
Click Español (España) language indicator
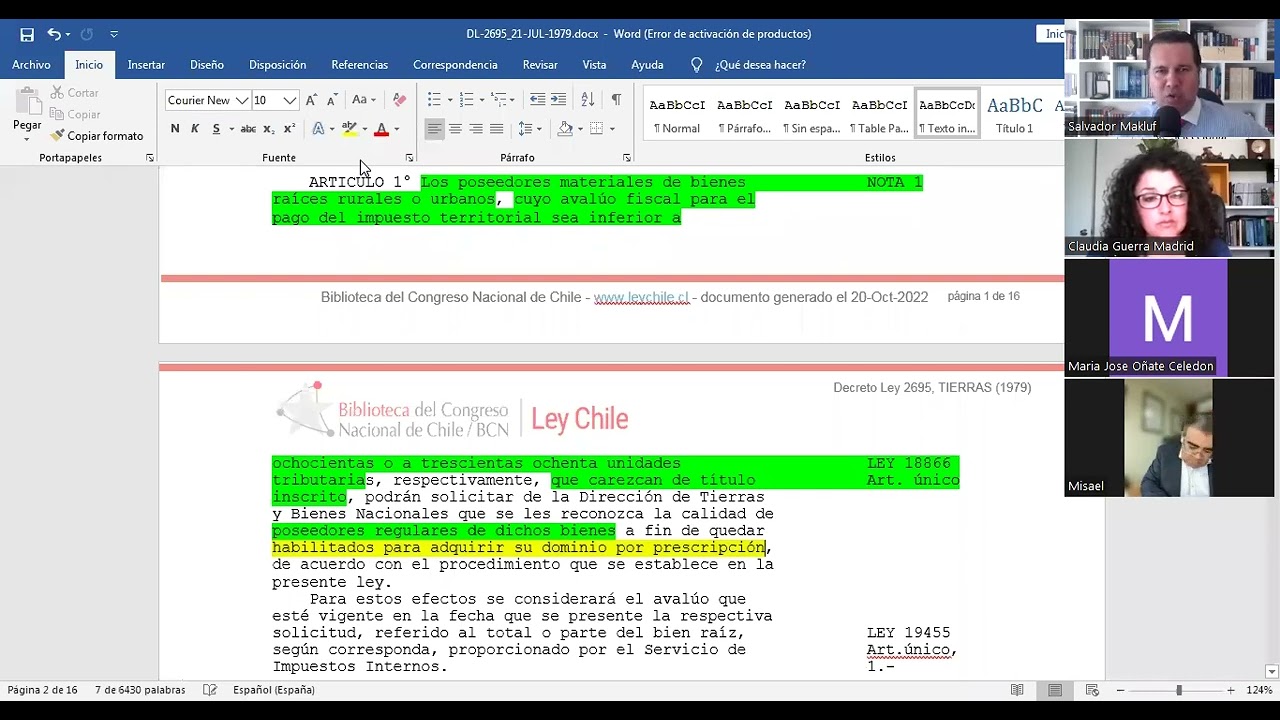click(274, 690)
